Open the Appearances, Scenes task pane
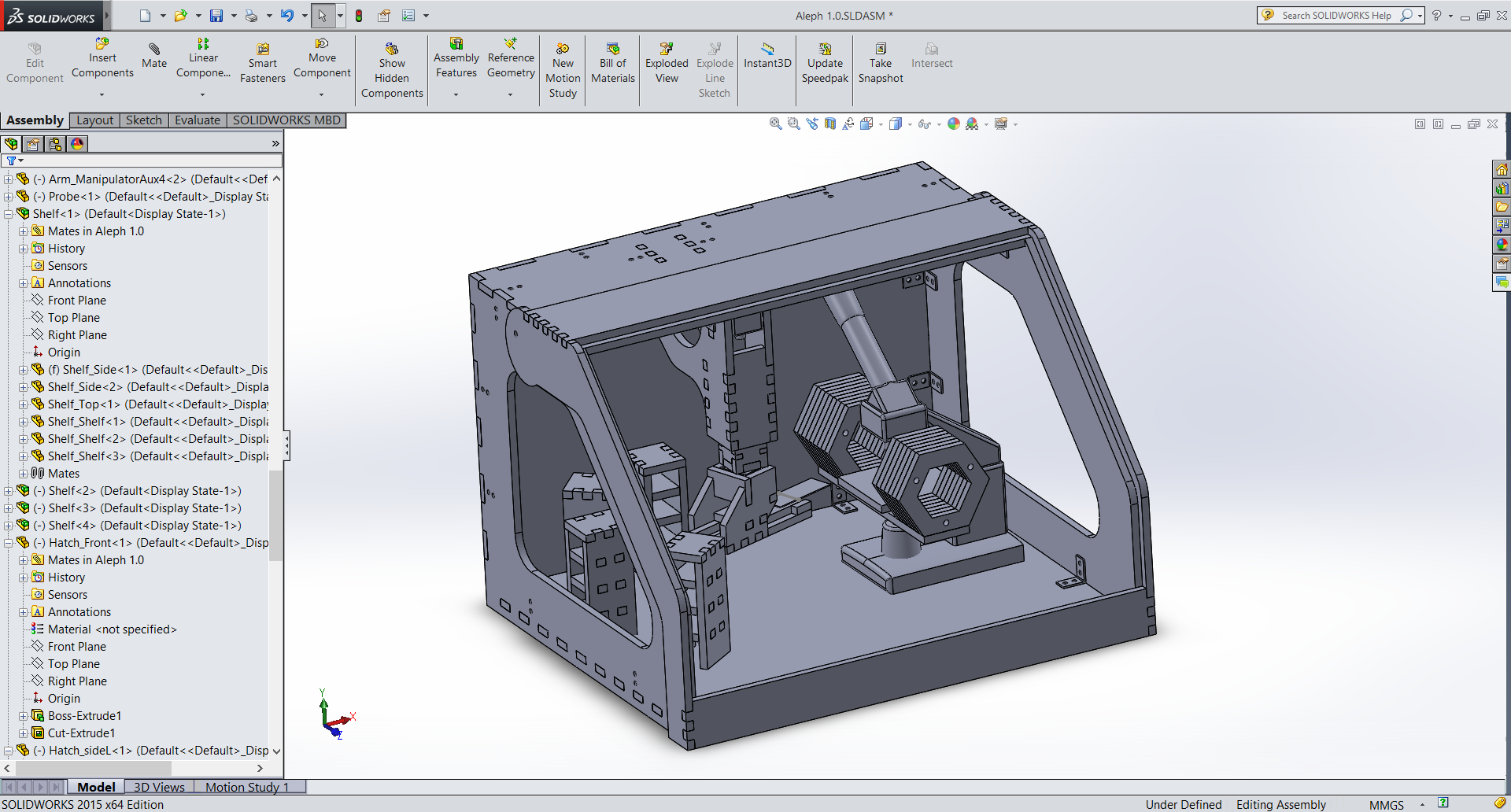Image resolution: width=1511 pixels, height=812 pixels. 1502,245
